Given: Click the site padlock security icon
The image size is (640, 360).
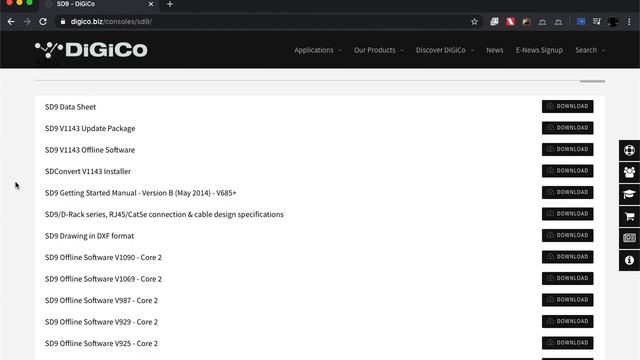Looking at the screenshot, I should [62, 22].
